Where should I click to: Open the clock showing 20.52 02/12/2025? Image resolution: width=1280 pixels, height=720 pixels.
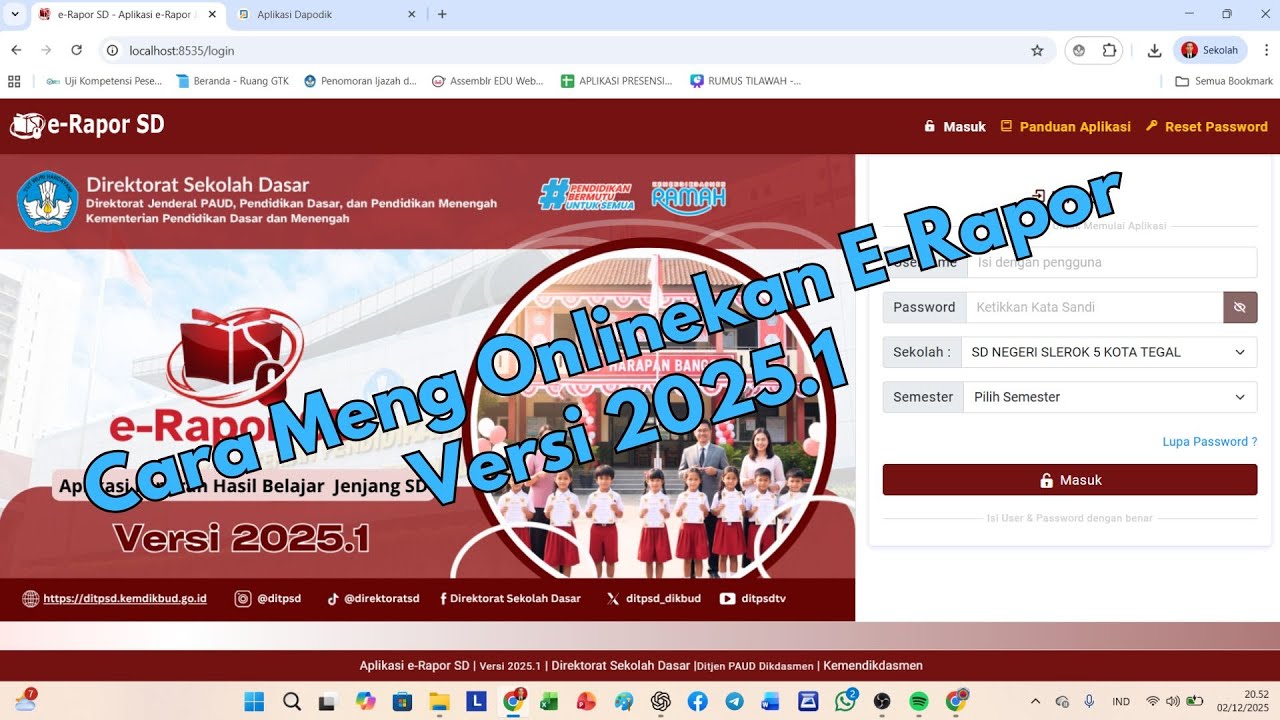click(x=1243, y=701)
